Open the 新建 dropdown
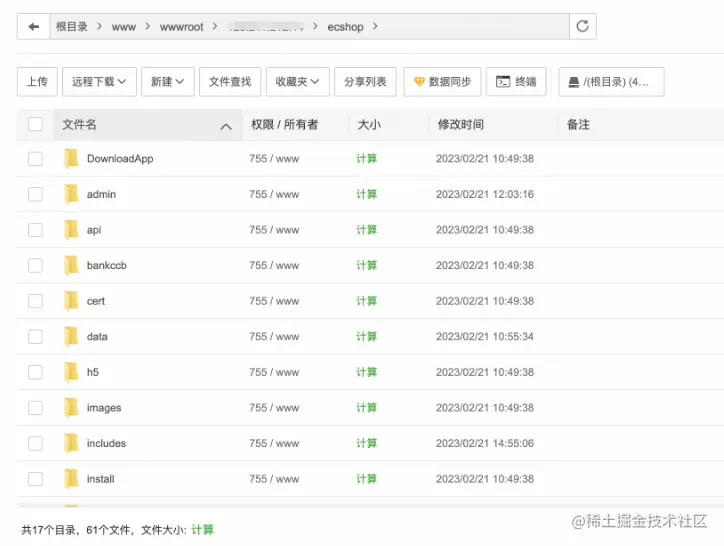724x546 pixels. pos(168,82)
